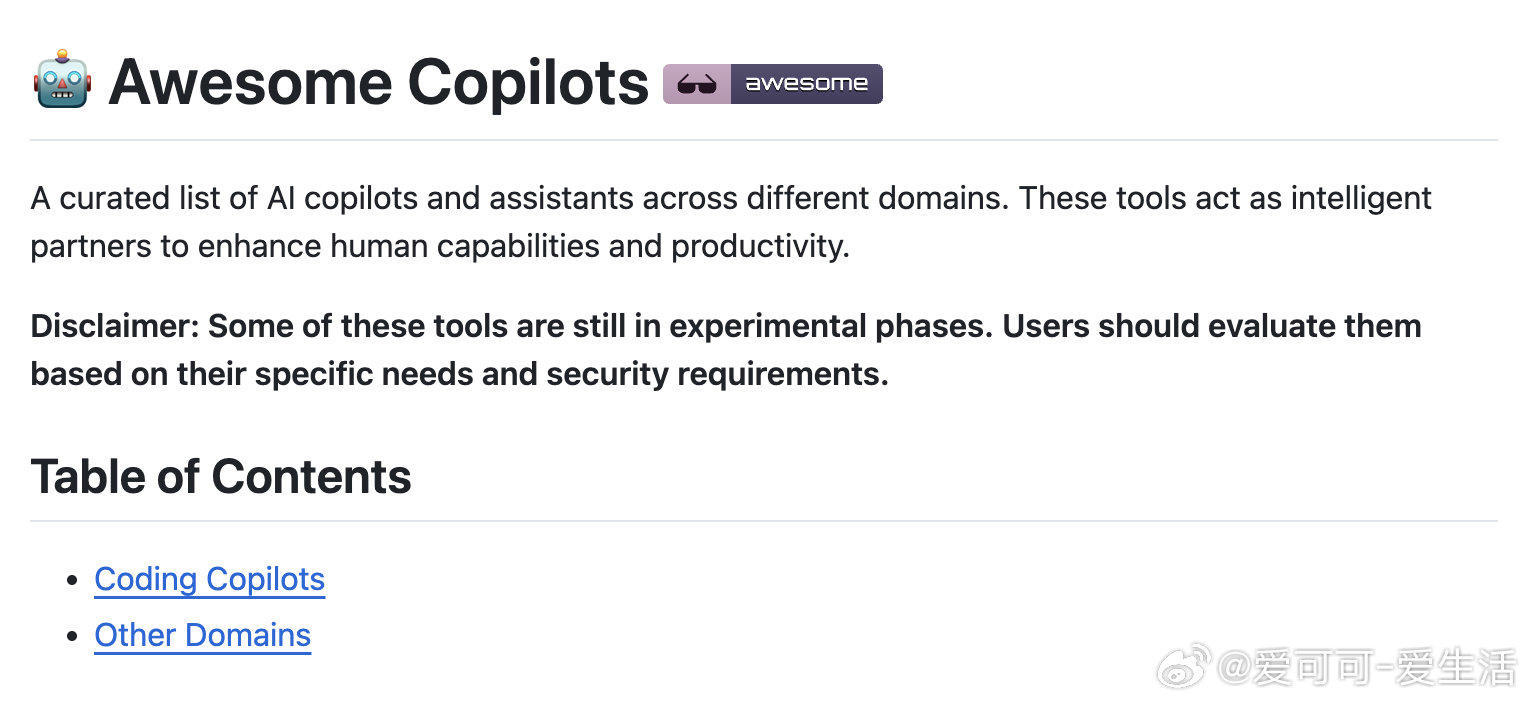Click the Awesome Copilots heading
The width and height of the screenshot is (1530, 704).
(379, 81)
